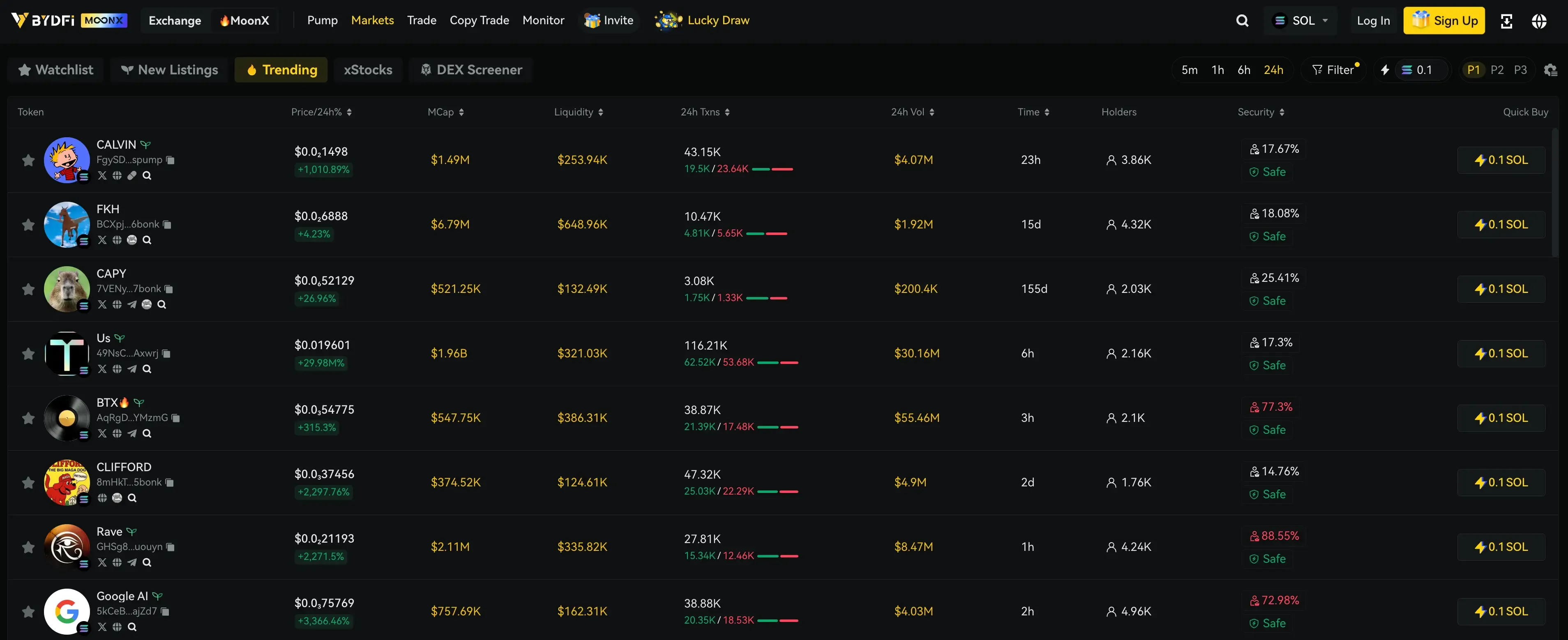The image size is (1568, 640).
Task: Open the search magnifier in header
Action: [1242, 21]
